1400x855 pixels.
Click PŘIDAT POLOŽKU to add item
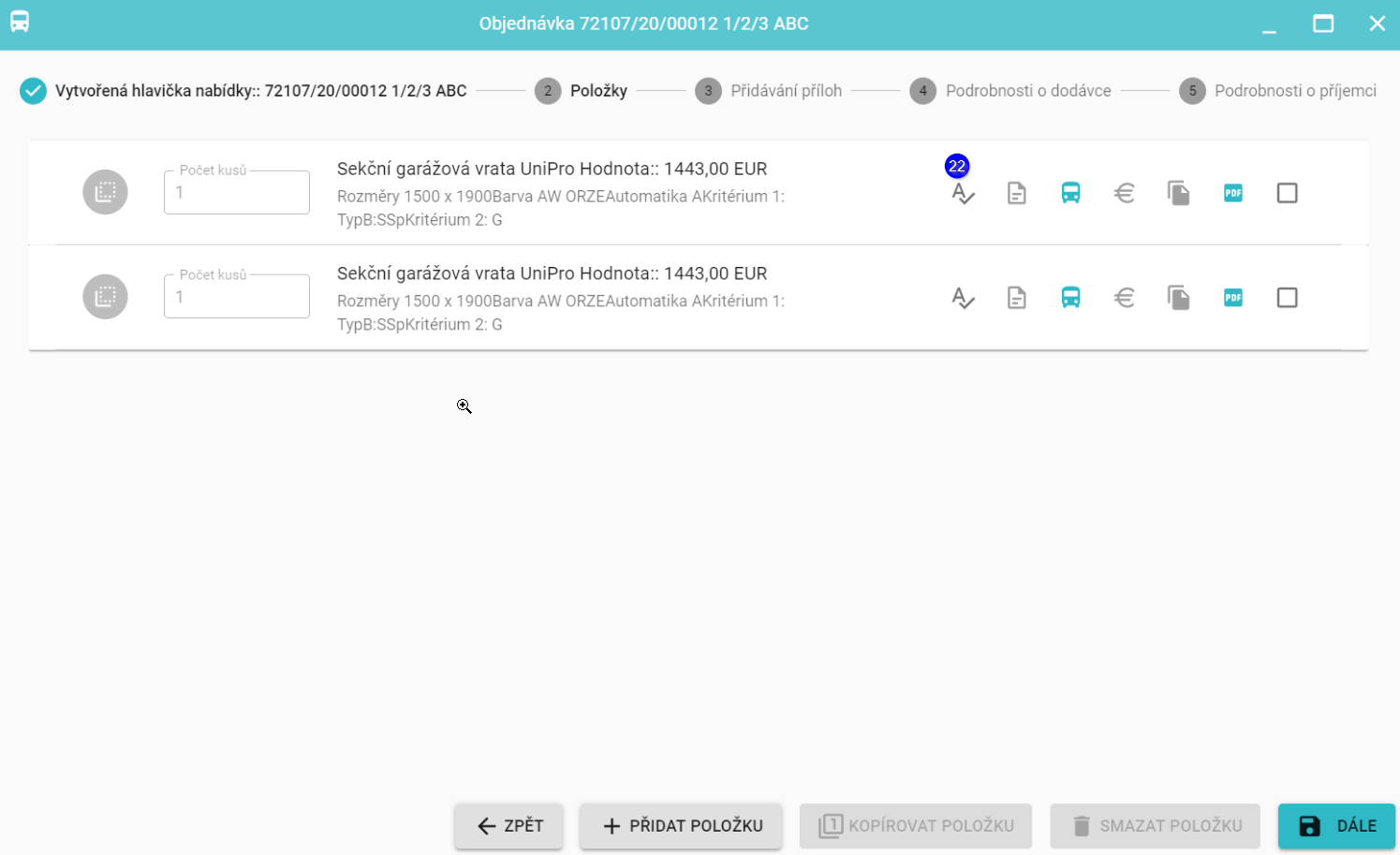(681, 826)
